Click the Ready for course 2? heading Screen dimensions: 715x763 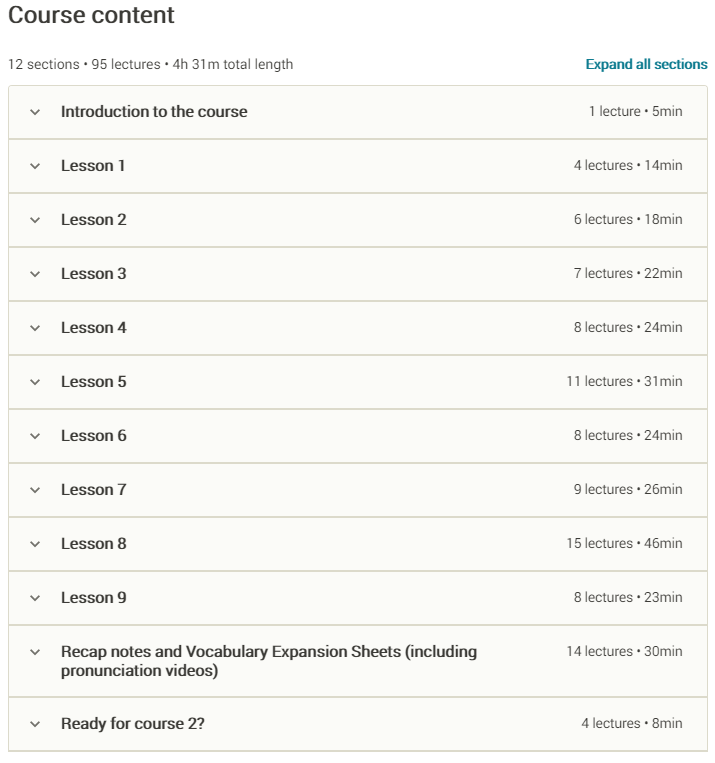133,724
